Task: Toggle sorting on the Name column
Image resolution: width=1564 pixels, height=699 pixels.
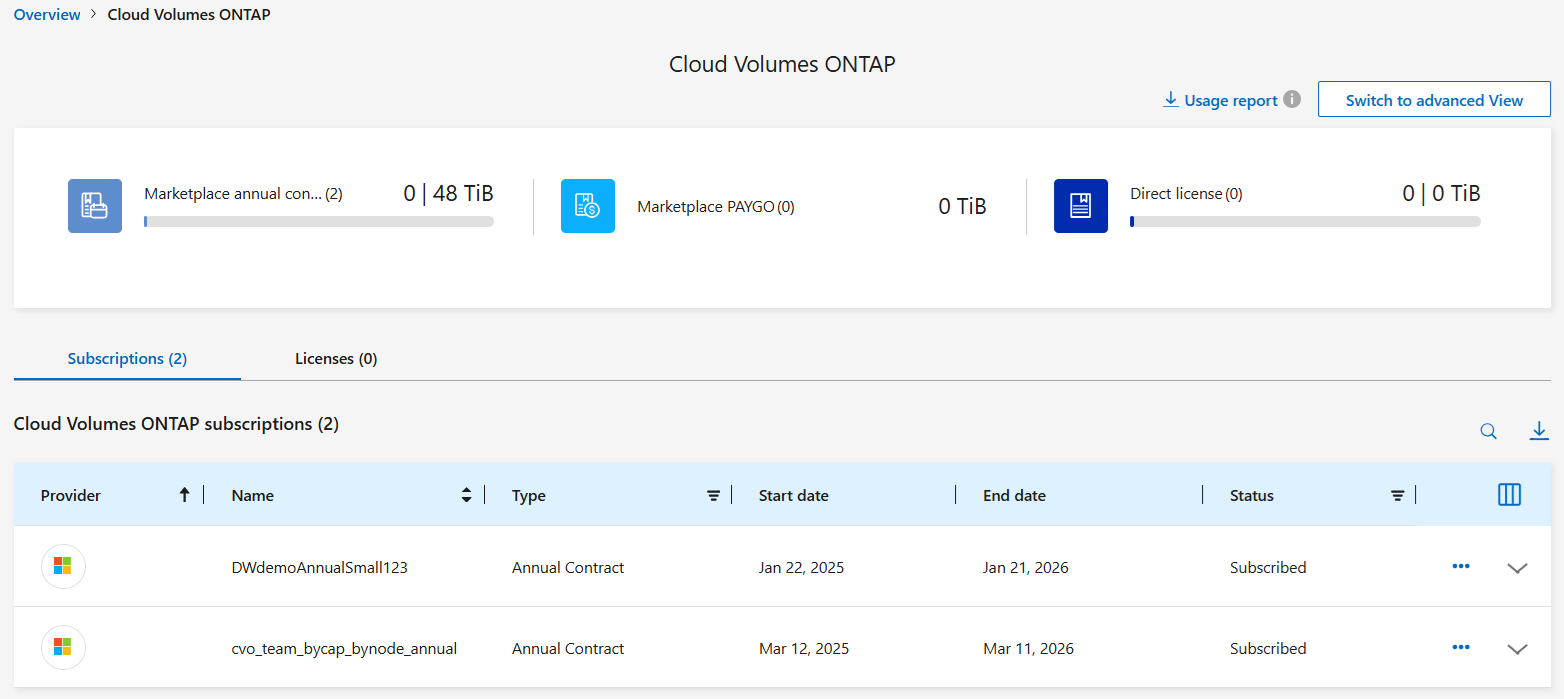Action: tap(466, 495)
